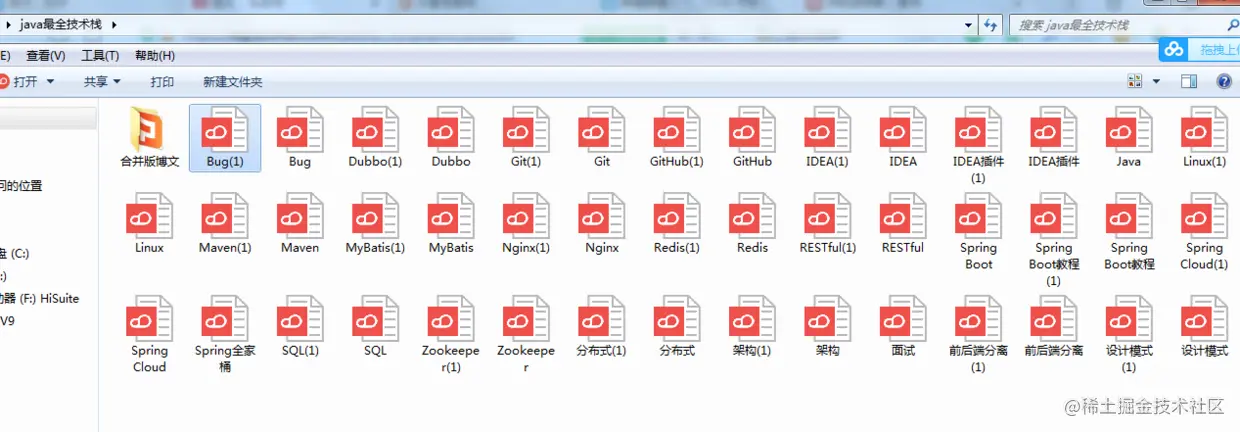Click the Git file label
Viewport: 1240px width, 432px height.
[x=602, y=161]
